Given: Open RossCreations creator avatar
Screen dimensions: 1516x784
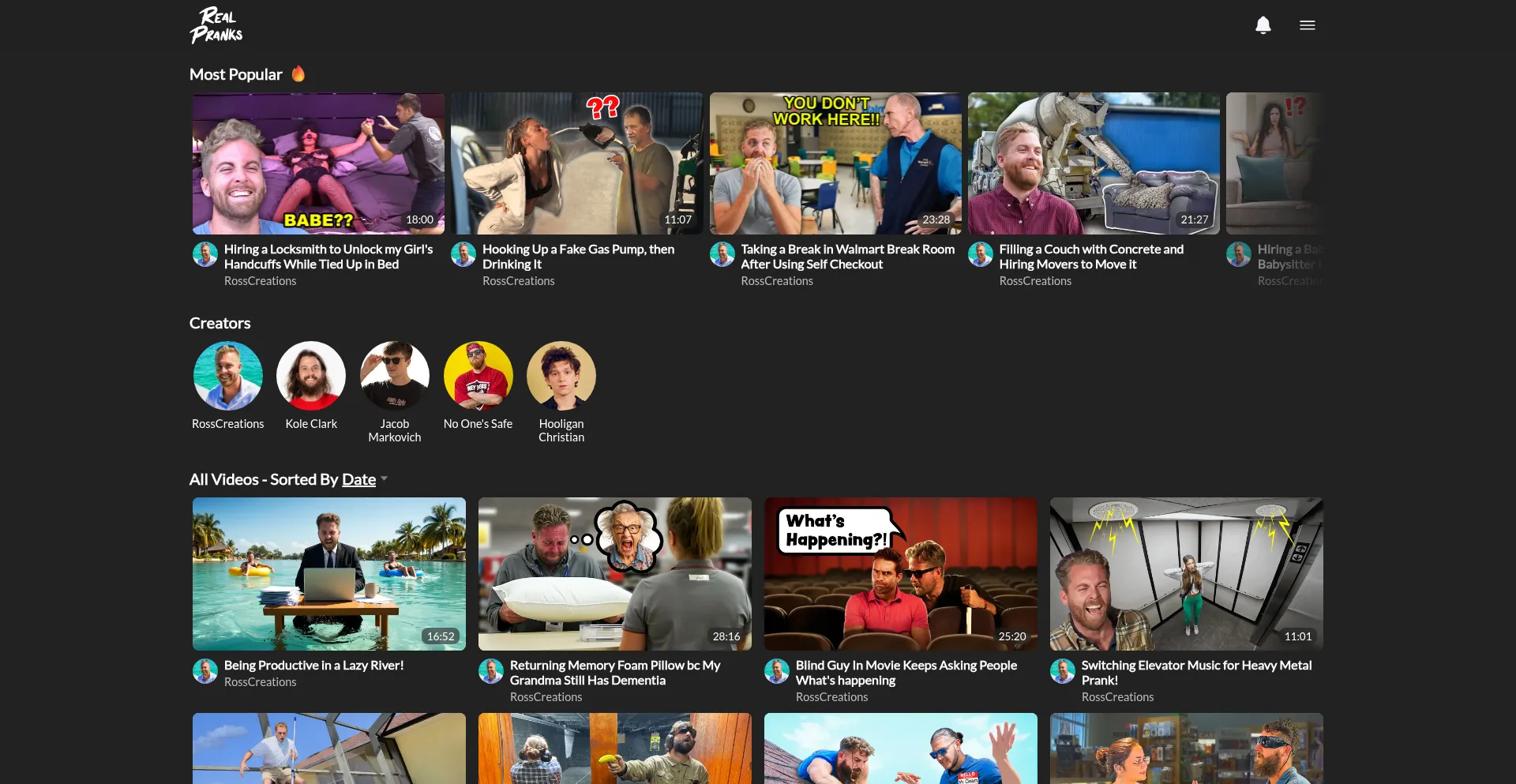Looking at the screenshot, I should point(228,376).
